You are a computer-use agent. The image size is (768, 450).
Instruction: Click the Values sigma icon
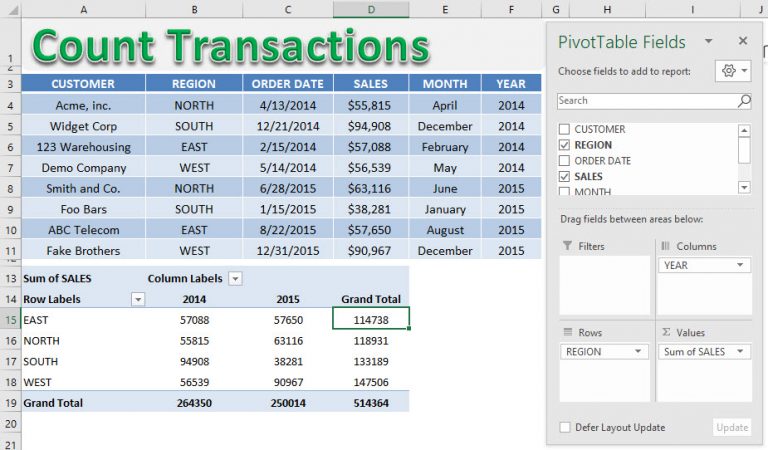click(x=666, y=333)
